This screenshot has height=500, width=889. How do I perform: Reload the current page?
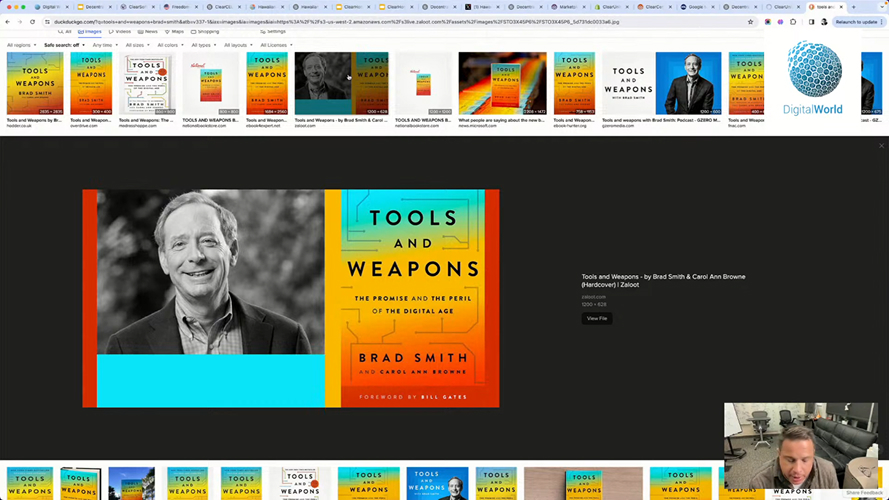(32, 22)
